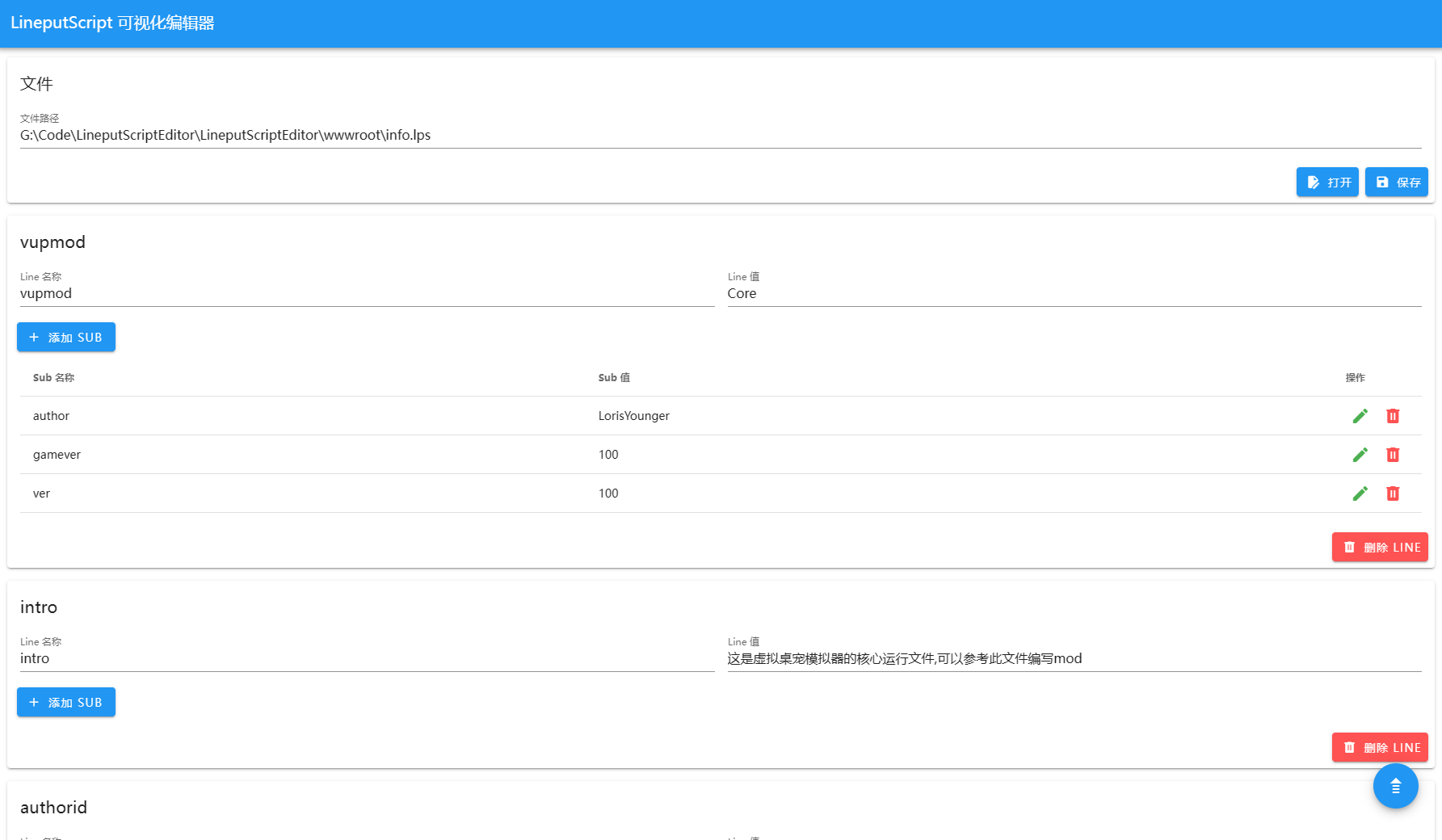Click the LineputScript 可视化编辑器 app title
Viewport: 1442px width, 840px height.
tap(112, 23)
